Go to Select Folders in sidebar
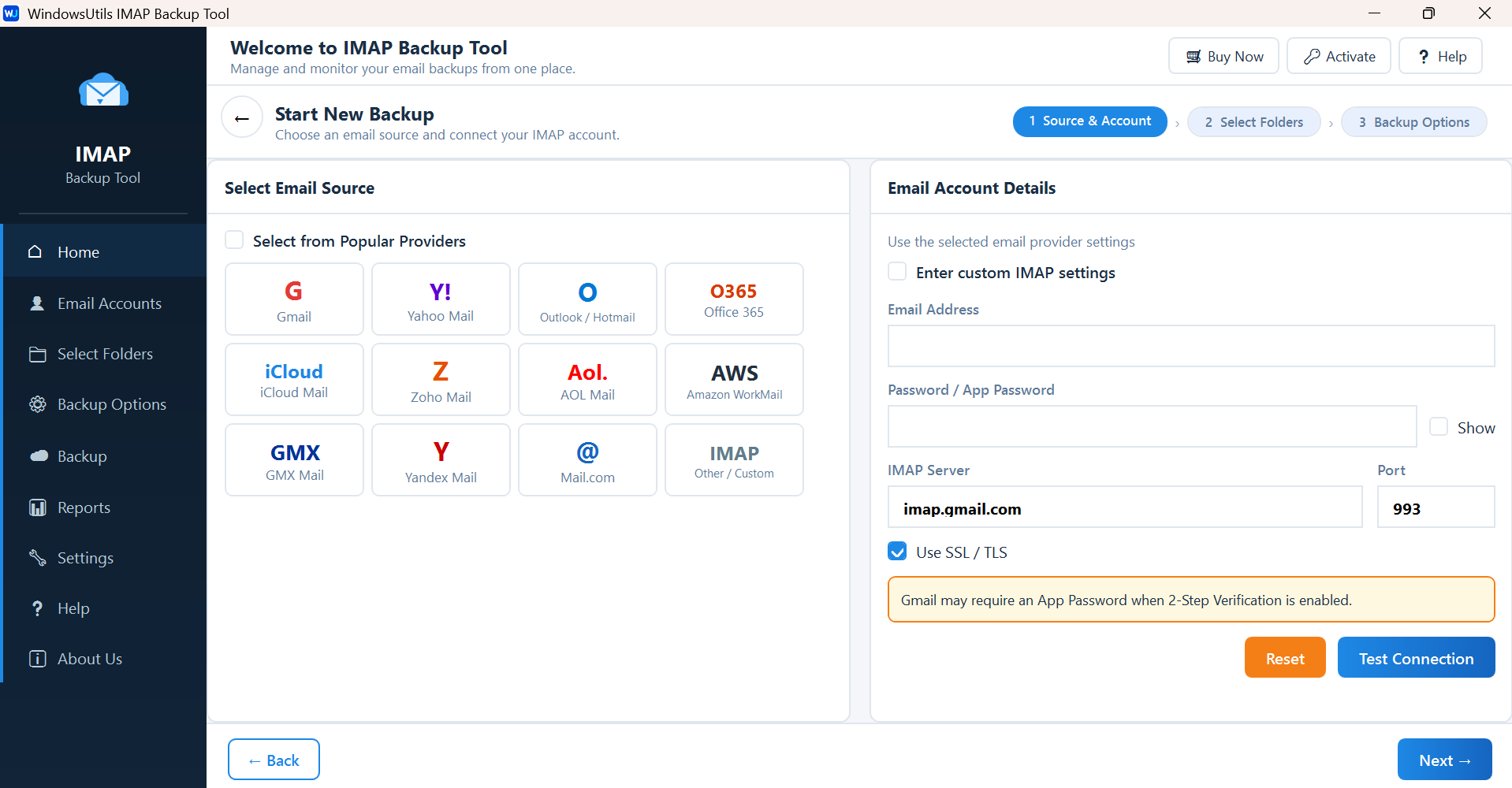 coord(105,354)
